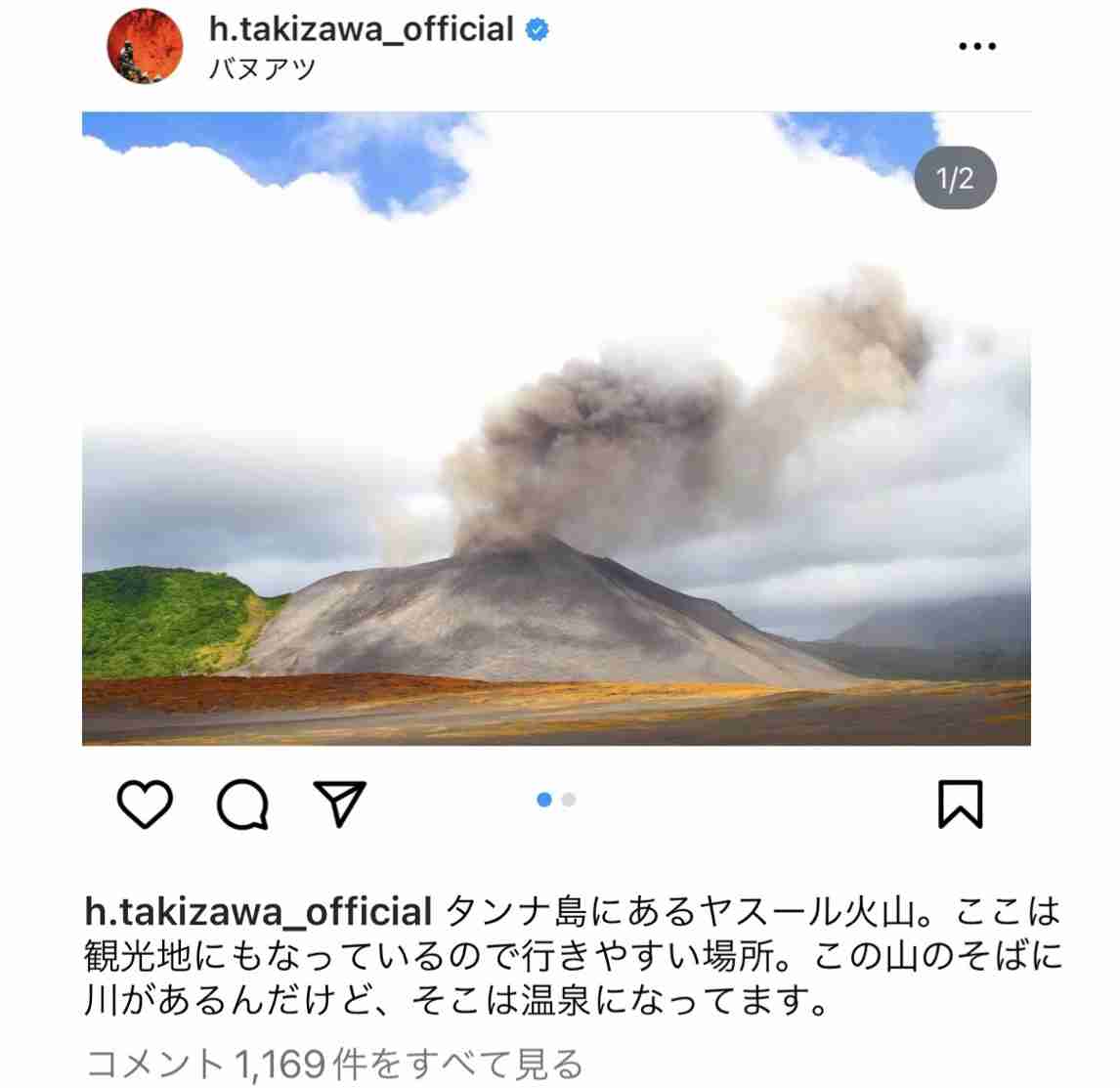Open the バヌアツ location tag
The height and width of the screenshot is (1088, 1120).
tap(262, 69)
